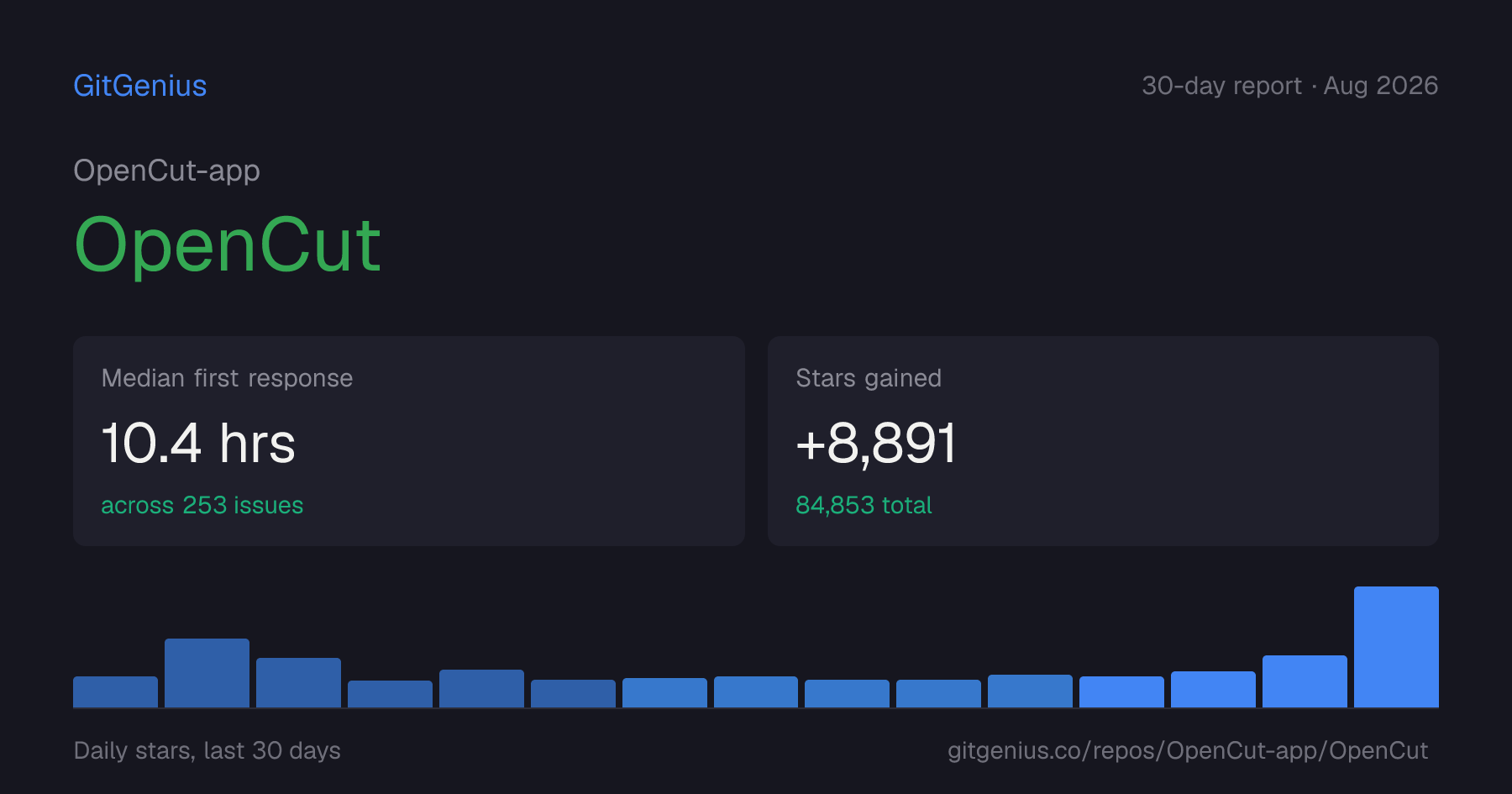This screenshot has width=1512, height=794.
Task: Click the second bar in stars chart
Action: point(207,673)
